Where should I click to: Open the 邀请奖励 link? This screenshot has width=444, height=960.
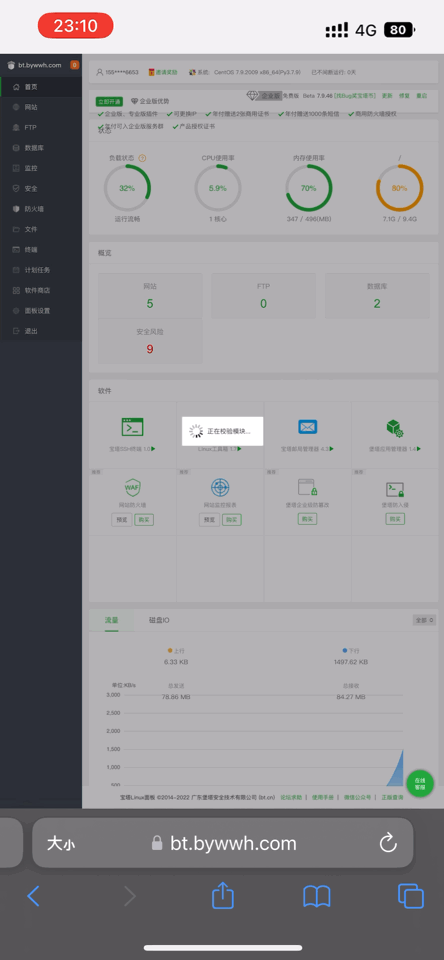pos(163,72)
